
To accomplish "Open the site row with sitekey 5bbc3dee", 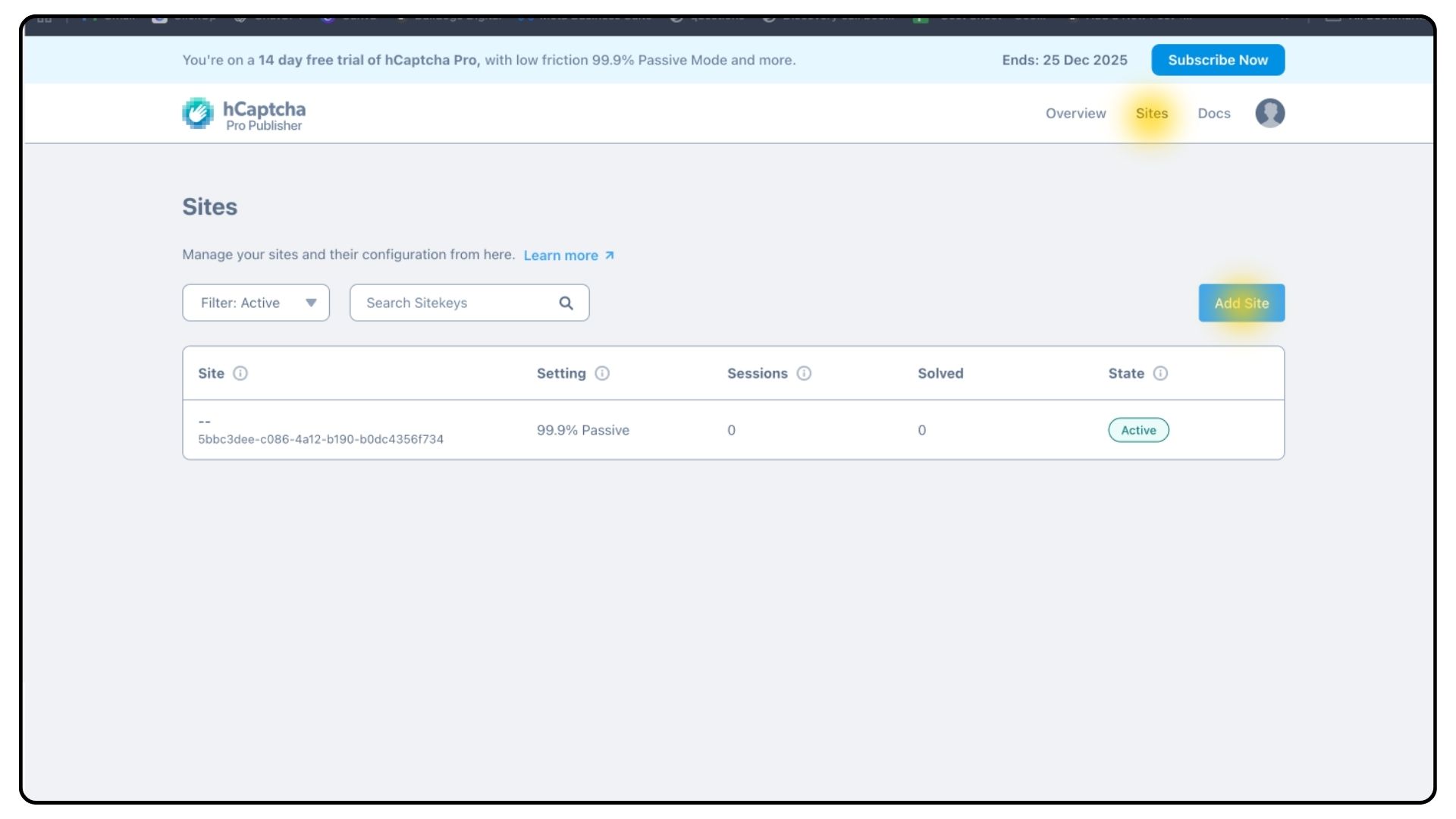I will click(321, 439).
